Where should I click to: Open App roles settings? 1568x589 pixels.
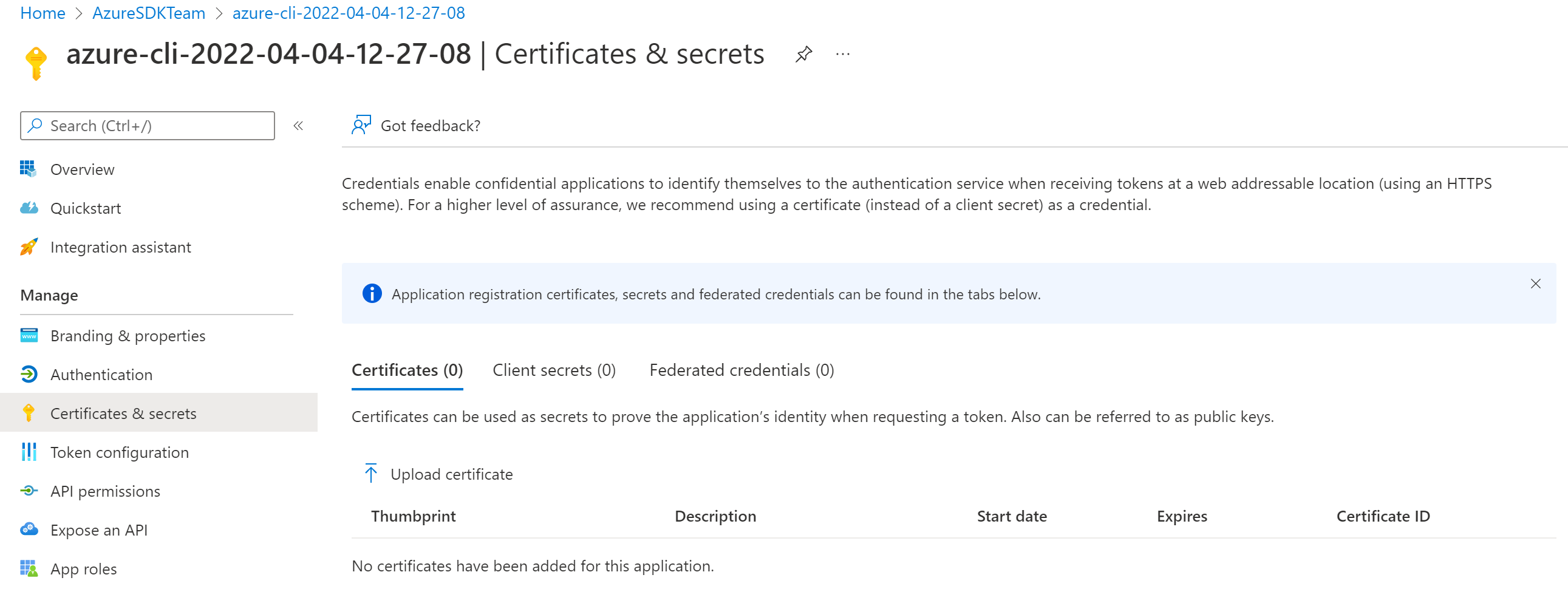pyautogui.click(x=83, y=569)
